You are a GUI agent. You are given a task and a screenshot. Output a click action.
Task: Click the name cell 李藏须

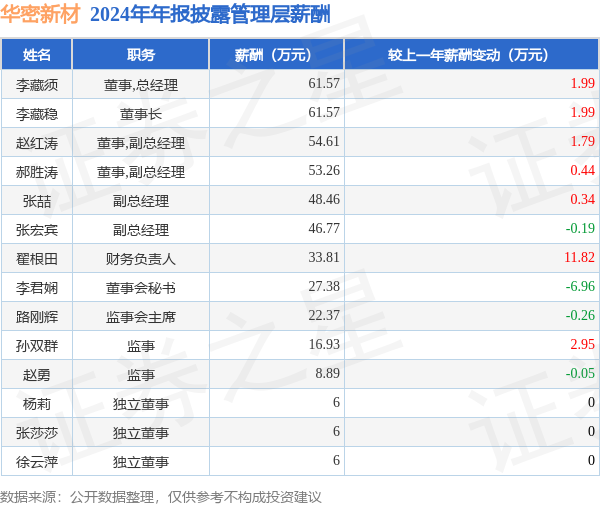(x=37, y=85)
